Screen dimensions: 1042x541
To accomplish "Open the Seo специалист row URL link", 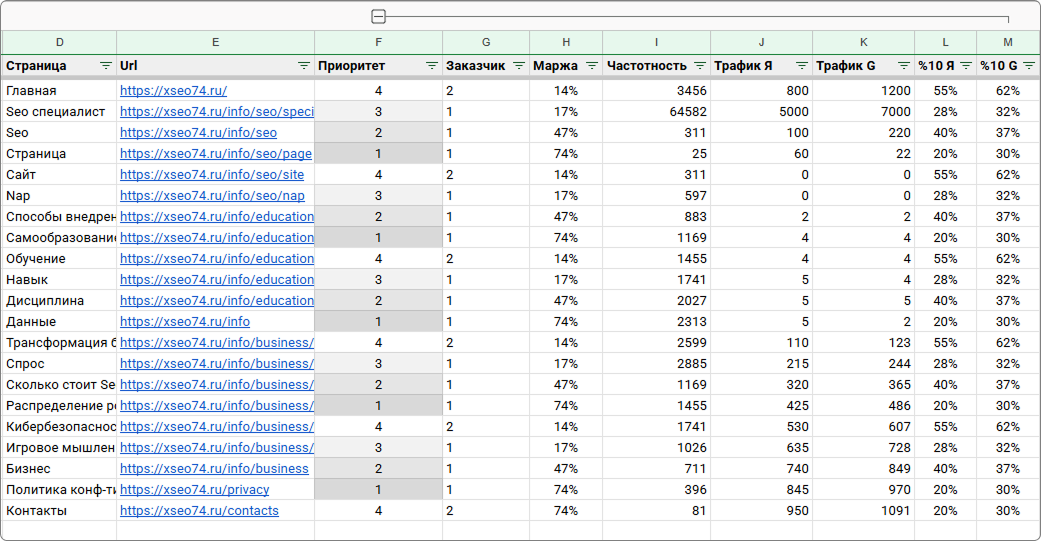I will 217,112.
